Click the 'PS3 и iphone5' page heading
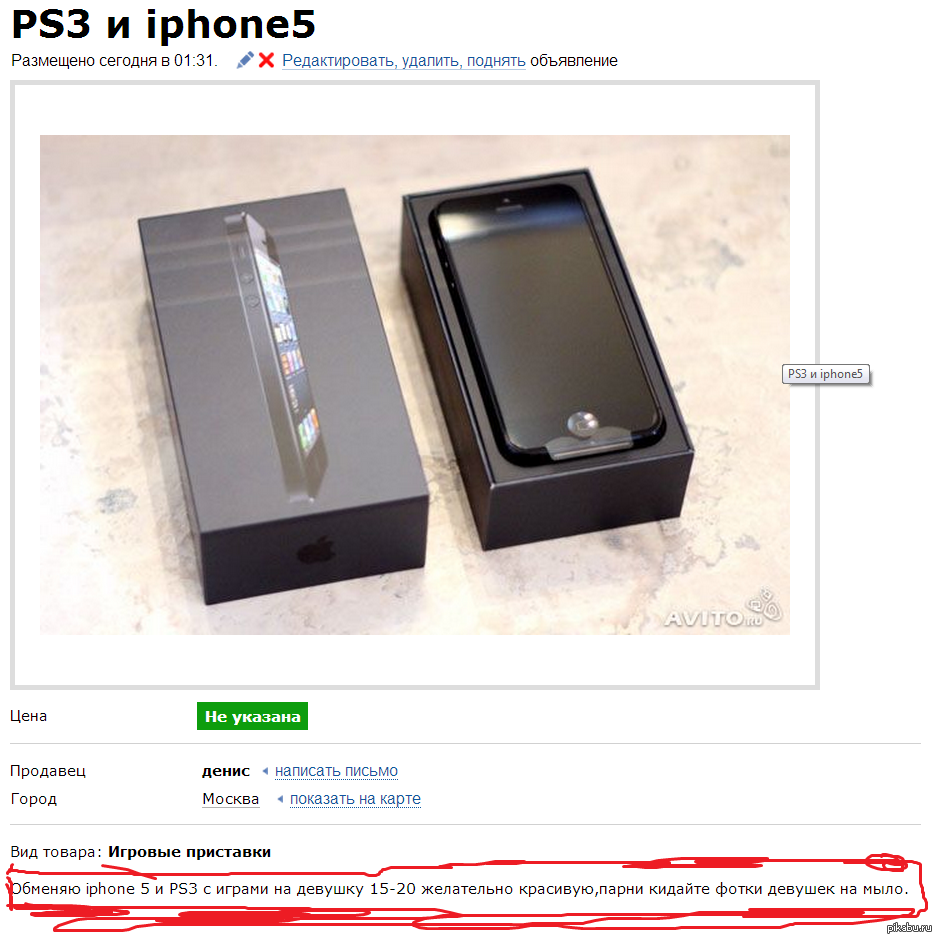 pyautogui.click(x=163, y=24)
